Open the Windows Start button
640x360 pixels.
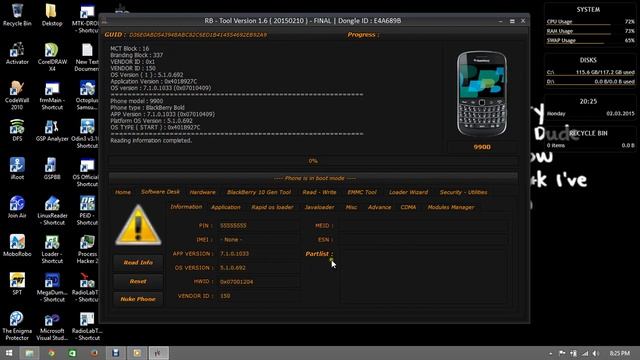click(x=9, y=353)
